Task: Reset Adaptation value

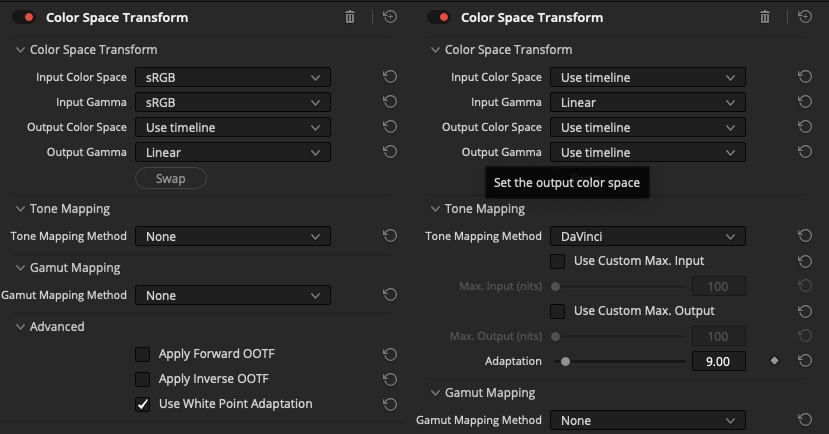Action: [805, 361]
